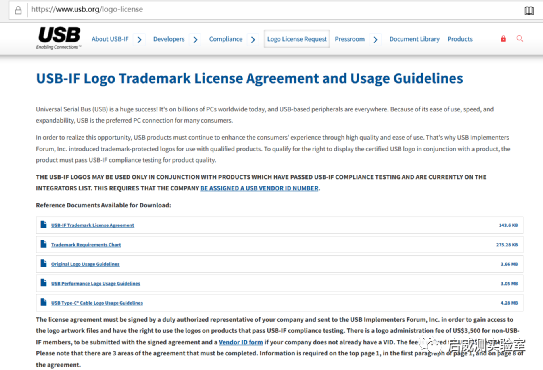Screen dimensions: 543x370
Task: Expand the Pressroom submenu chevron
Action: (x=375, y=39)
